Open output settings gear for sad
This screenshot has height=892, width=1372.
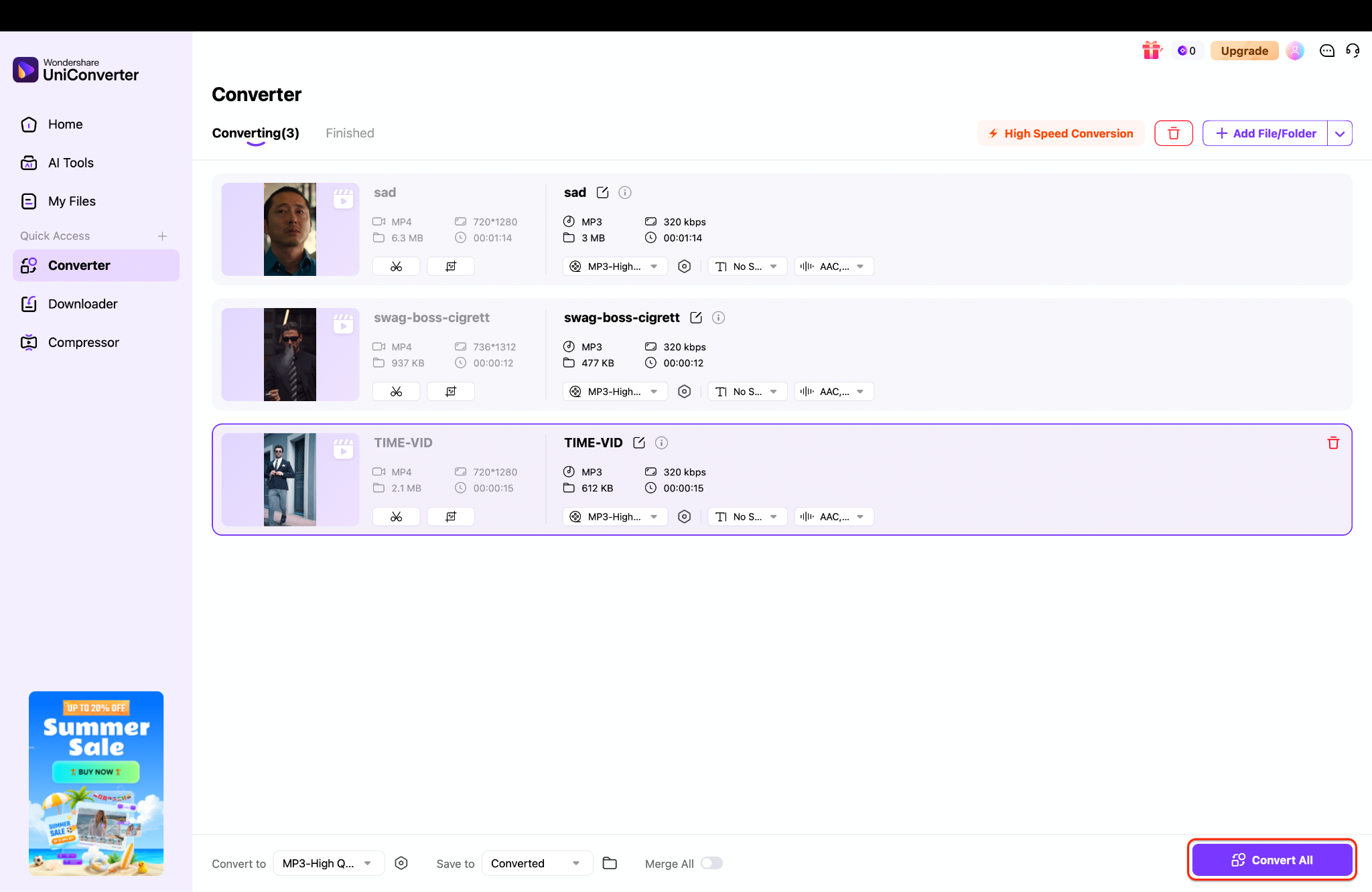coord(684,267)
